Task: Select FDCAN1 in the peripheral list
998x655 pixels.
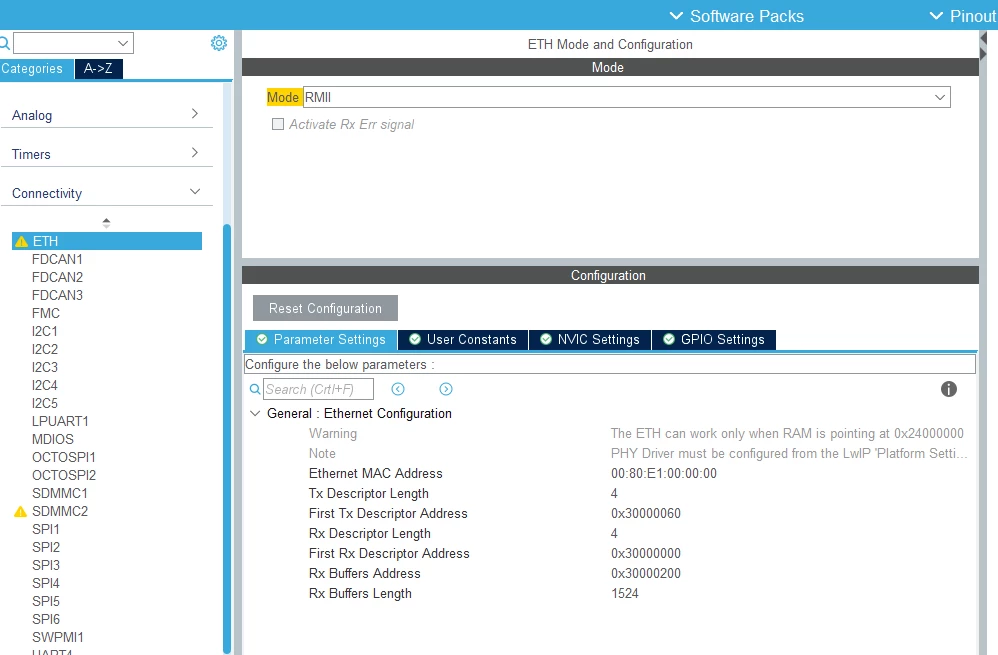Action: (x=57, y=259)
